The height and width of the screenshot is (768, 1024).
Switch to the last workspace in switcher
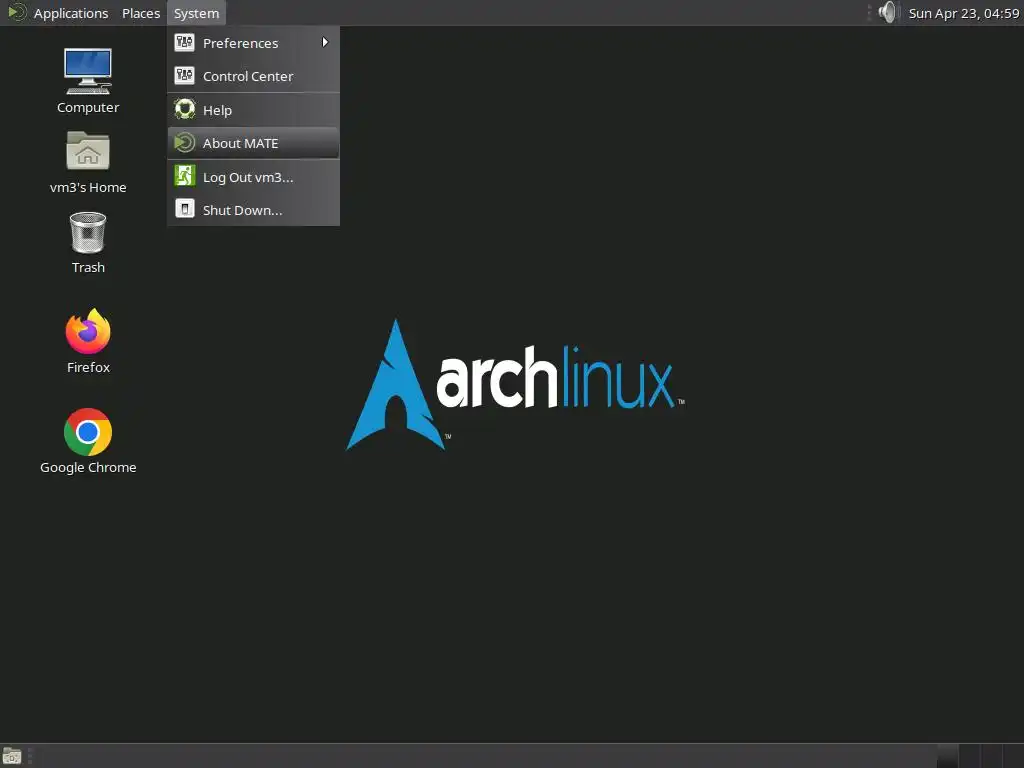pyautogui.click(x=1014, y=756)
